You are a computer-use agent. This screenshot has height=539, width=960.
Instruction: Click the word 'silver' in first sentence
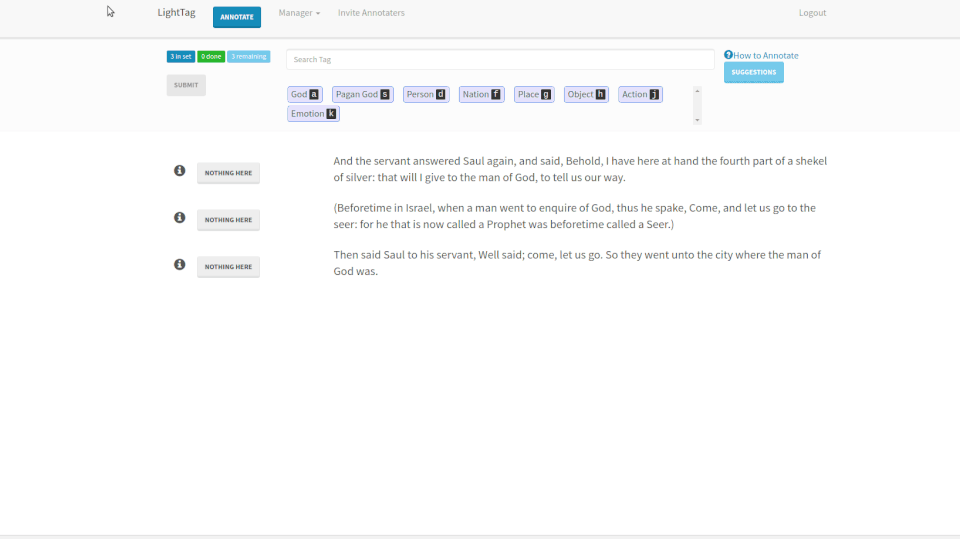point(361,178)
